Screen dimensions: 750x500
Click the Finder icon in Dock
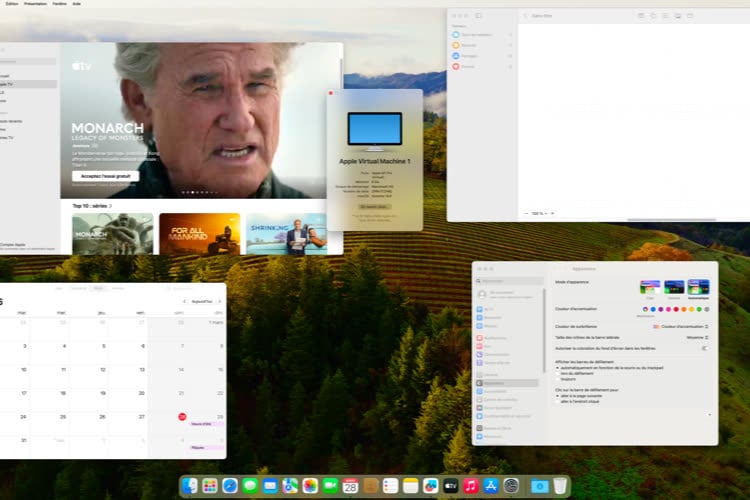[190, 486]
